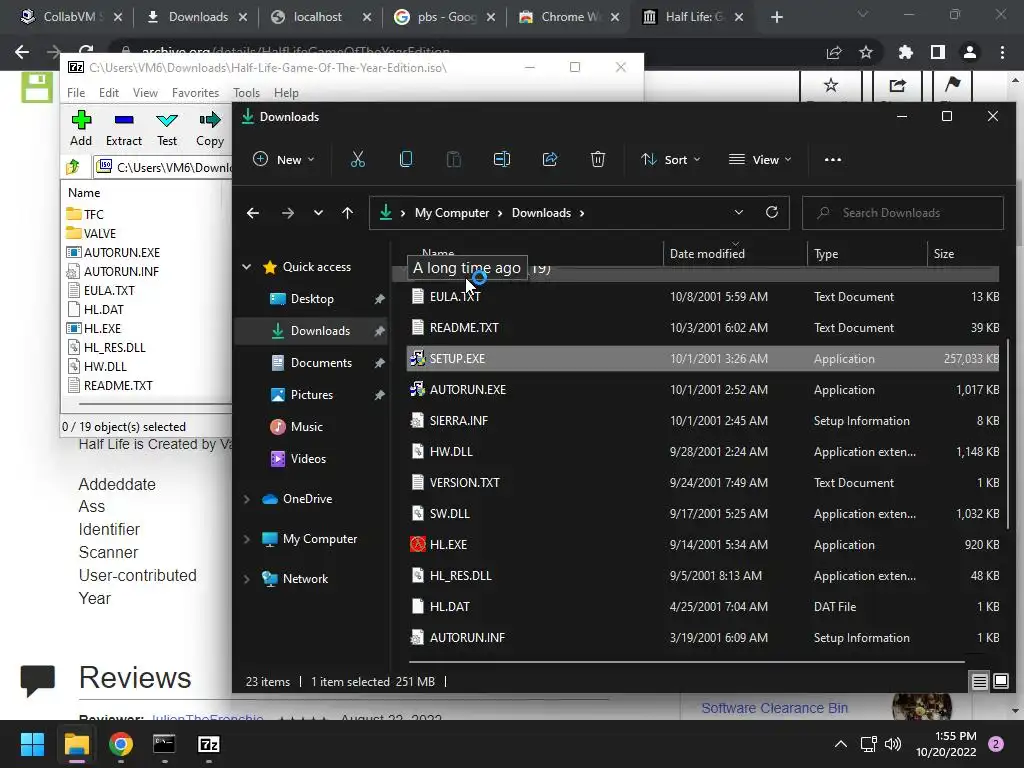Switch to the Downloads Chrome tab
The height and width of the screenshot is (768, 1024).
click(x=198, y=17)
